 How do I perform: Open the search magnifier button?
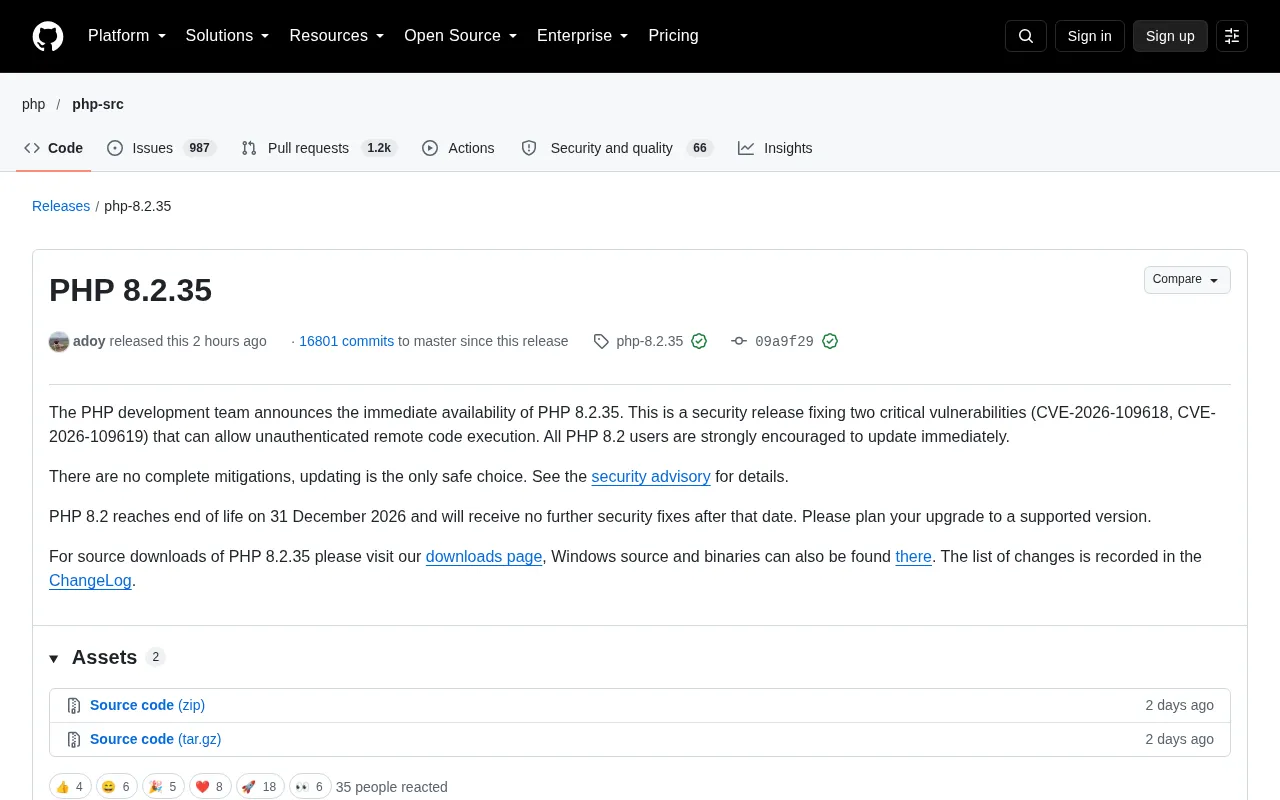pyautogui.click(x=1026, y=36)
